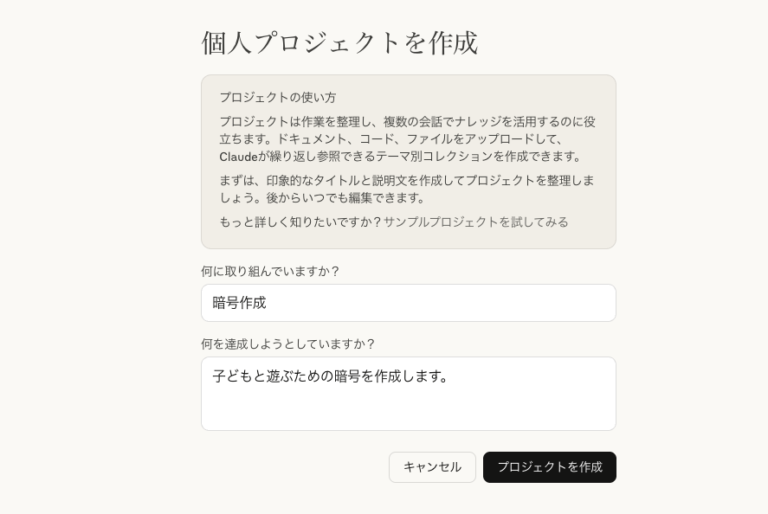
Task: Open the サンプルプロジェクトを試してみる link
Action: [x=476, y=222]
